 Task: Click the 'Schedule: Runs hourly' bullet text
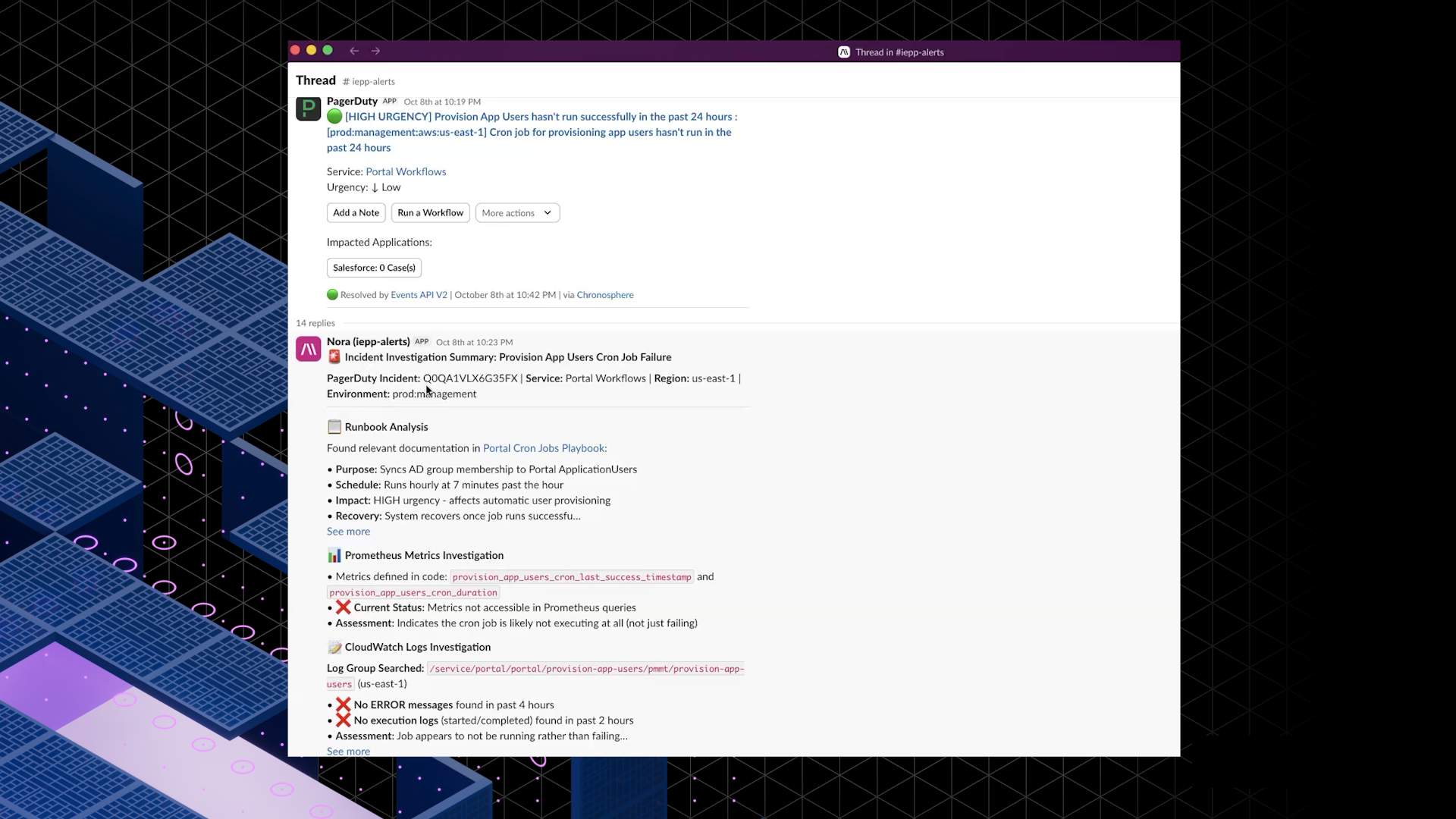click(x=450, y=485)
